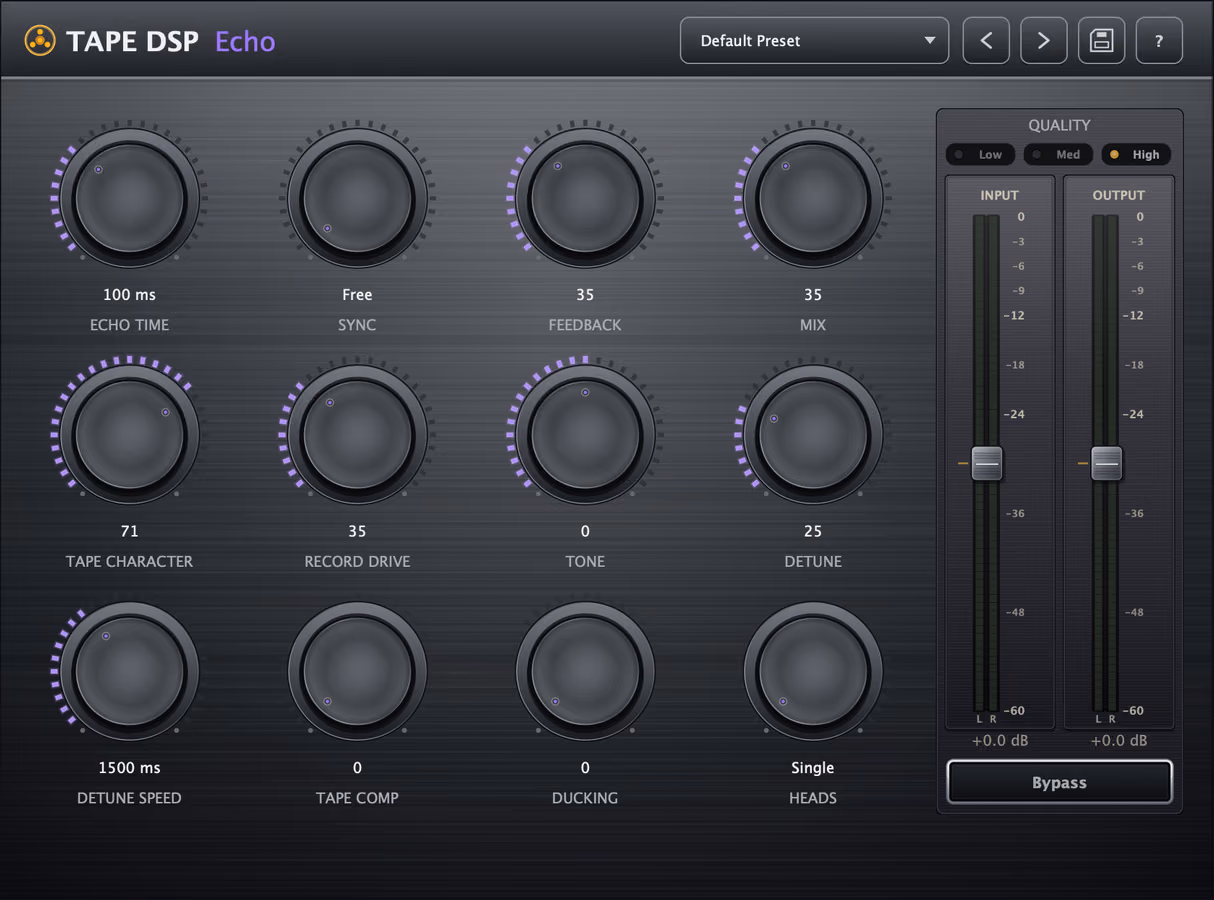Click the DUCKING label

pos(585,798)
